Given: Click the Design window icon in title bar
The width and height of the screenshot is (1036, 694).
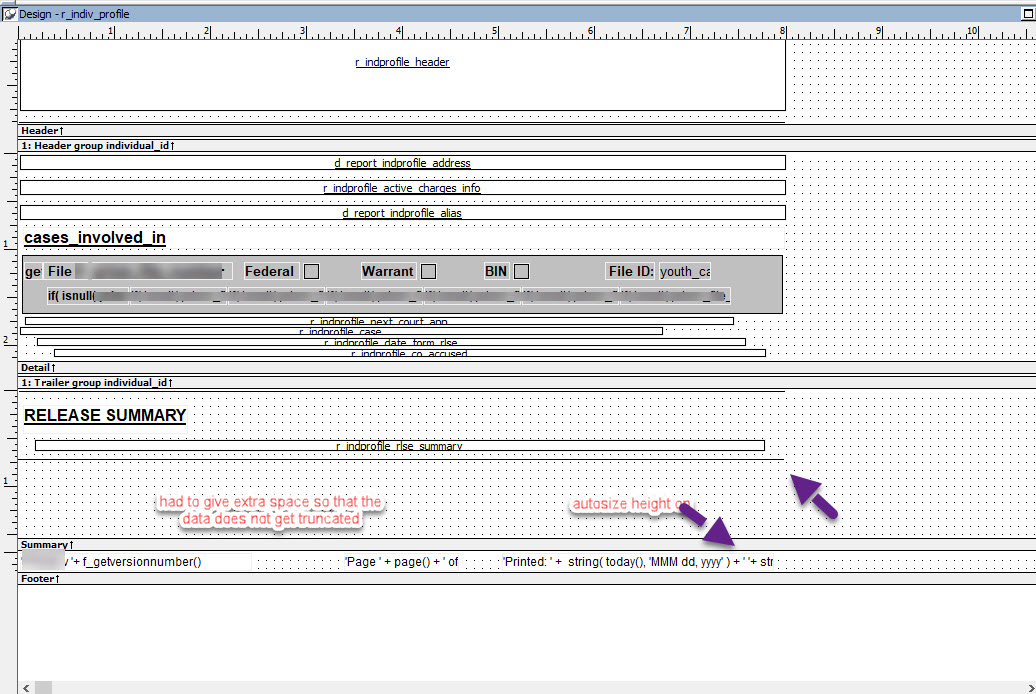Looking at the screenshot, I should (x=9, y=14).
